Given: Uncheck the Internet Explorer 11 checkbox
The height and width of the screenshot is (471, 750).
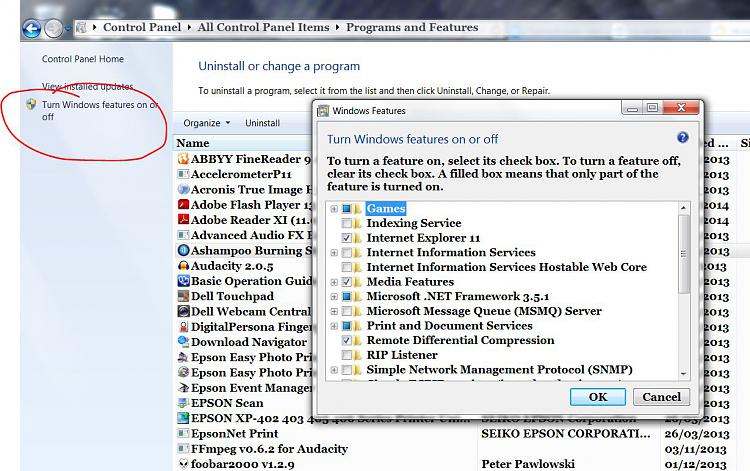Looking at the screenshot, I should coord(346,238).
